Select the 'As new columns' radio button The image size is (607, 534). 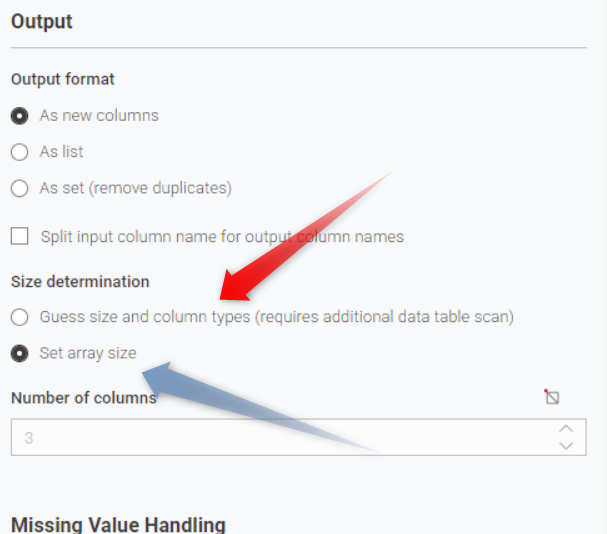pos(19,116)
